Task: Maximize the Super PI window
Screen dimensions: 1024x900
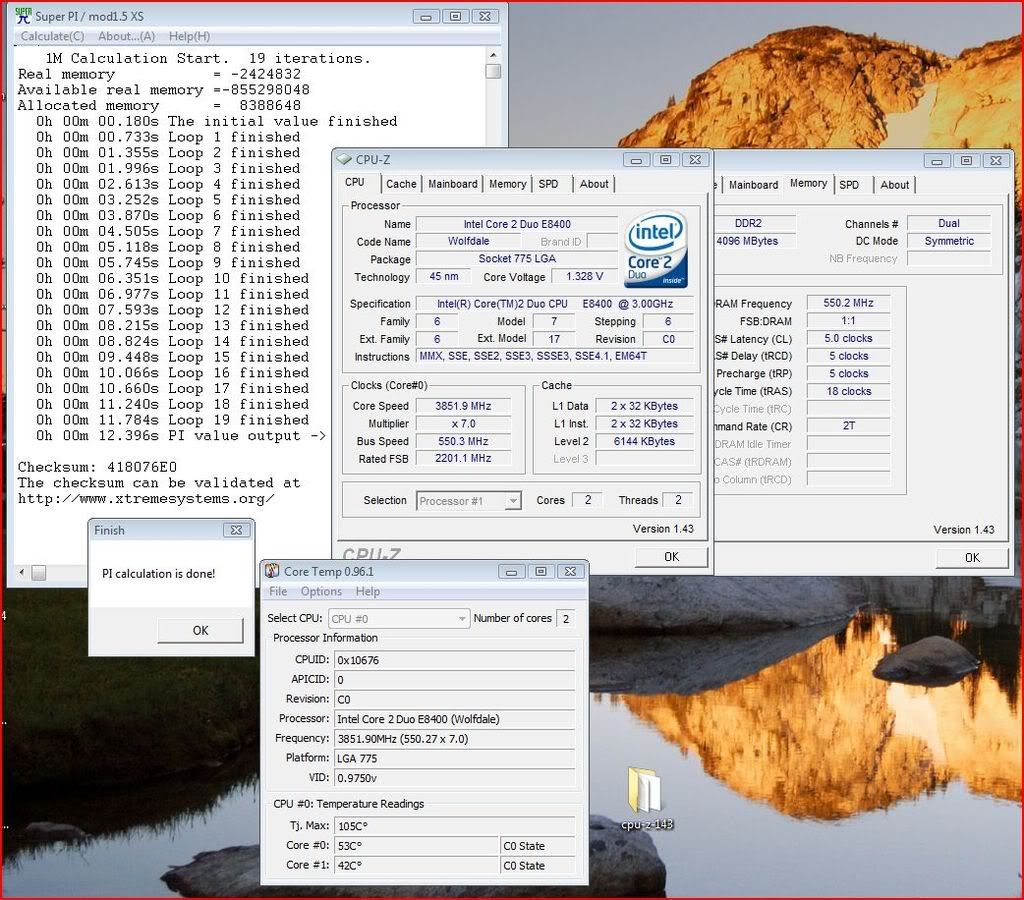Action: point(456,16)
